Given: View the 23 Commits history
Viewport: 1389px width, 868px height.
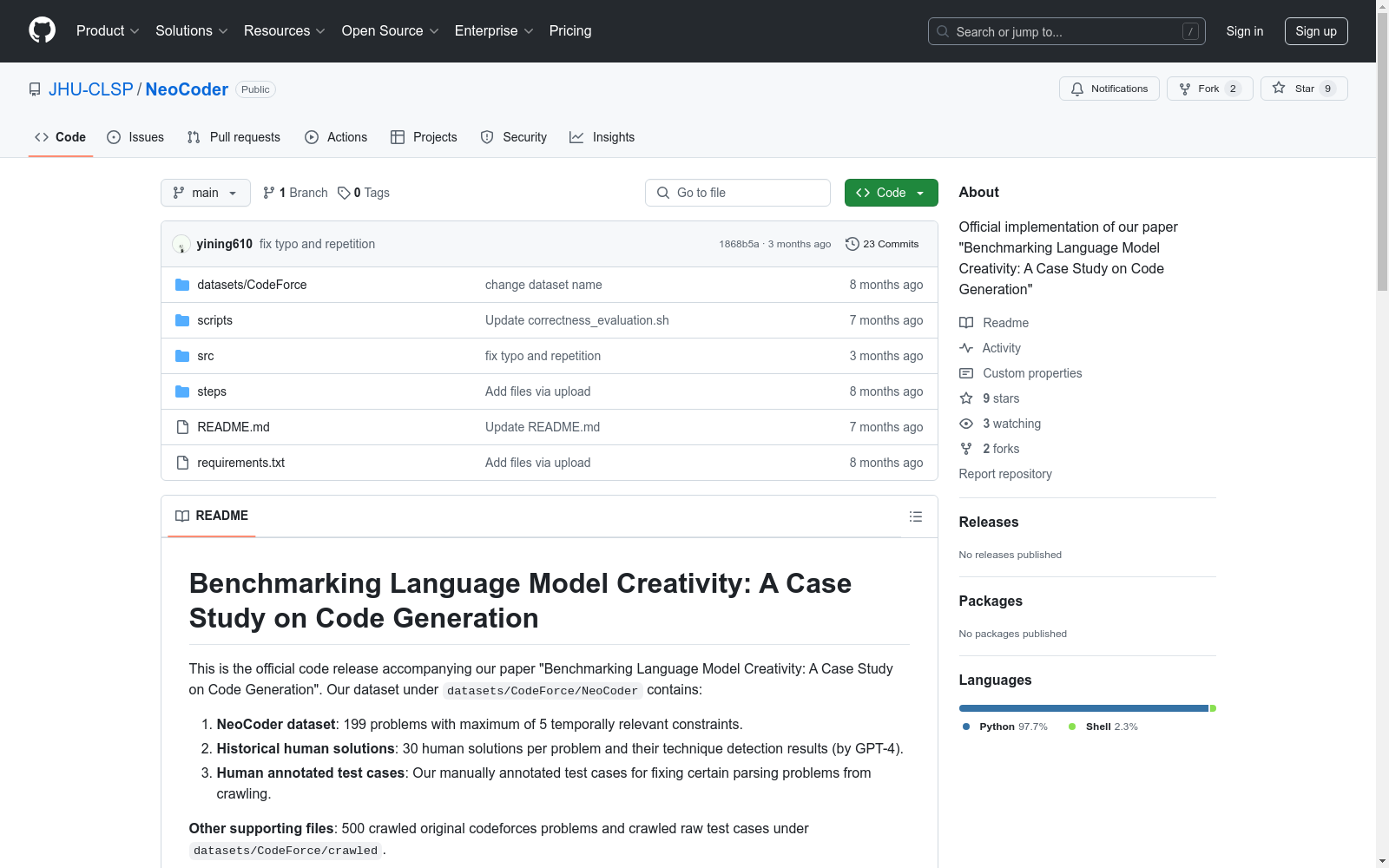Looking at the screenshot, I should [882, 244].
